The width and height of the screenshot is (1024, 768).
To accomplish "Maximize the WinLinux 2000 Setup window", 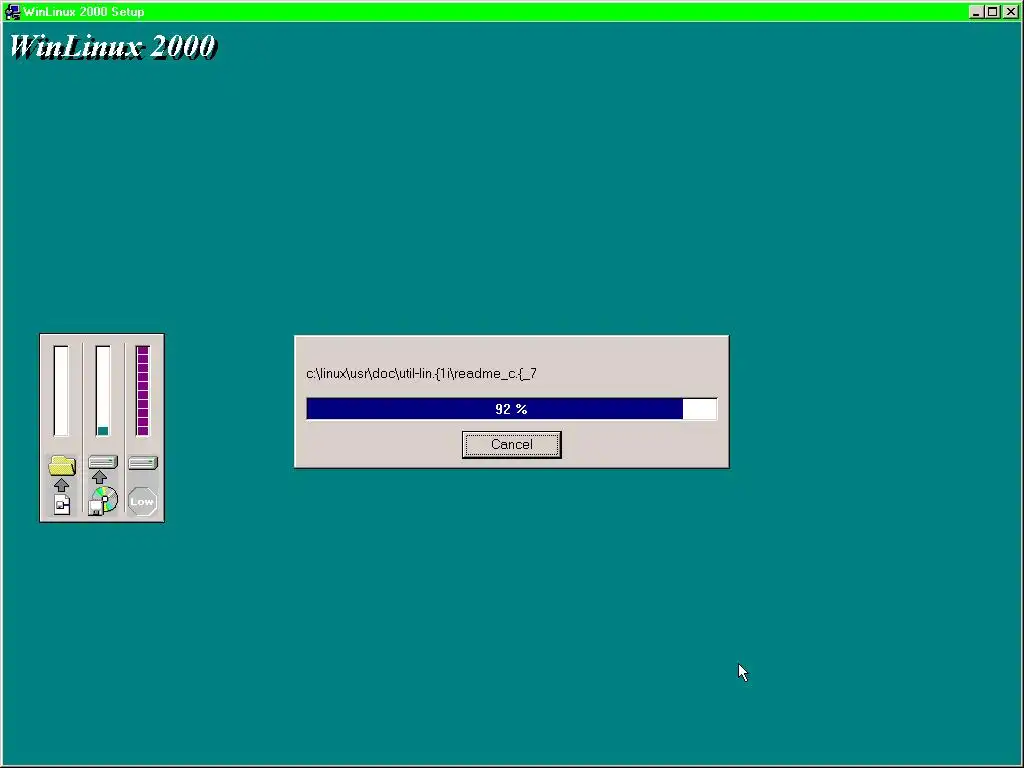I will pos(993,12).
